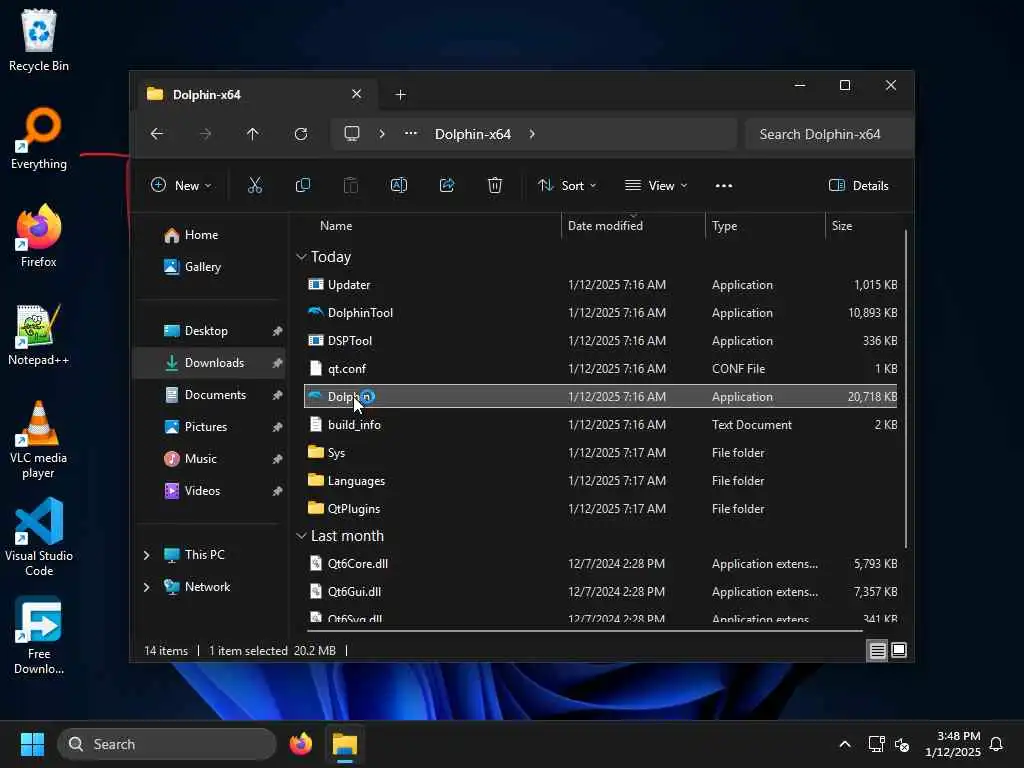Select the Dolphin-x64 tab
Screen dimensions: 1024x768
[255, 95]
